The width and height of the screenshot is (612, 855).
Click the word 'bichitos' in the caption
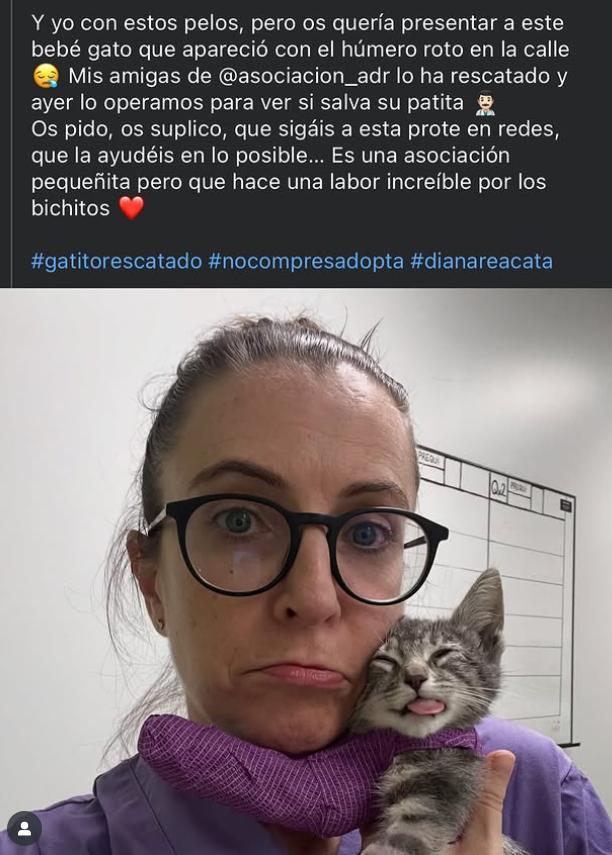70,208
